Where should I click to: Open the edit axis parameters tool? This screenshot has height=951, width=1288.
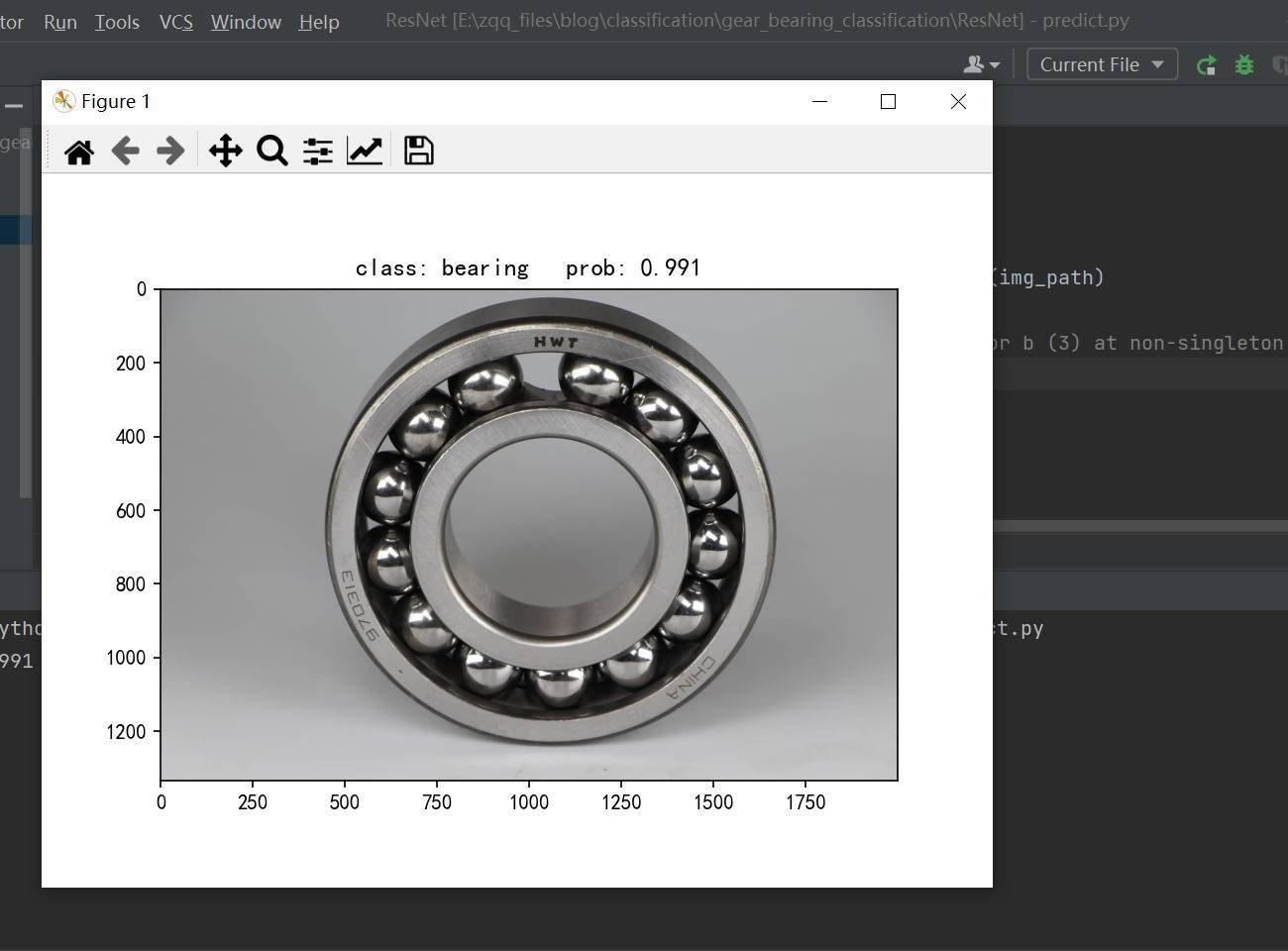(x=365, y=152)
